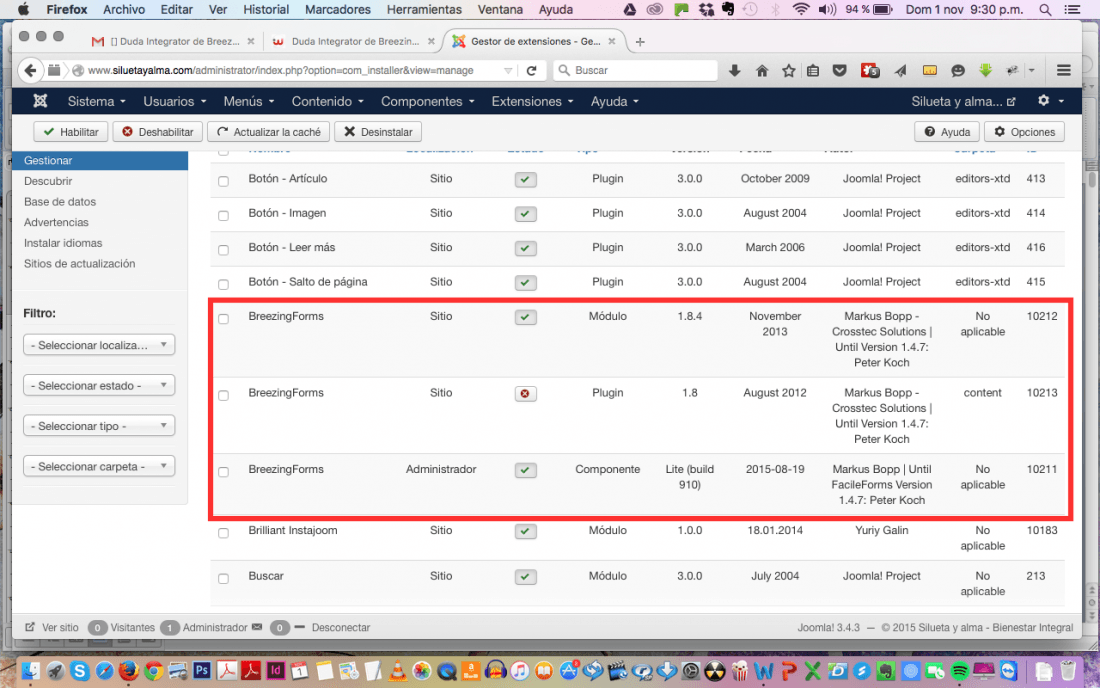Click the Habilitar button
Image resolution: width=1100 pixels, height=688 pixels.
coord(71,132)
